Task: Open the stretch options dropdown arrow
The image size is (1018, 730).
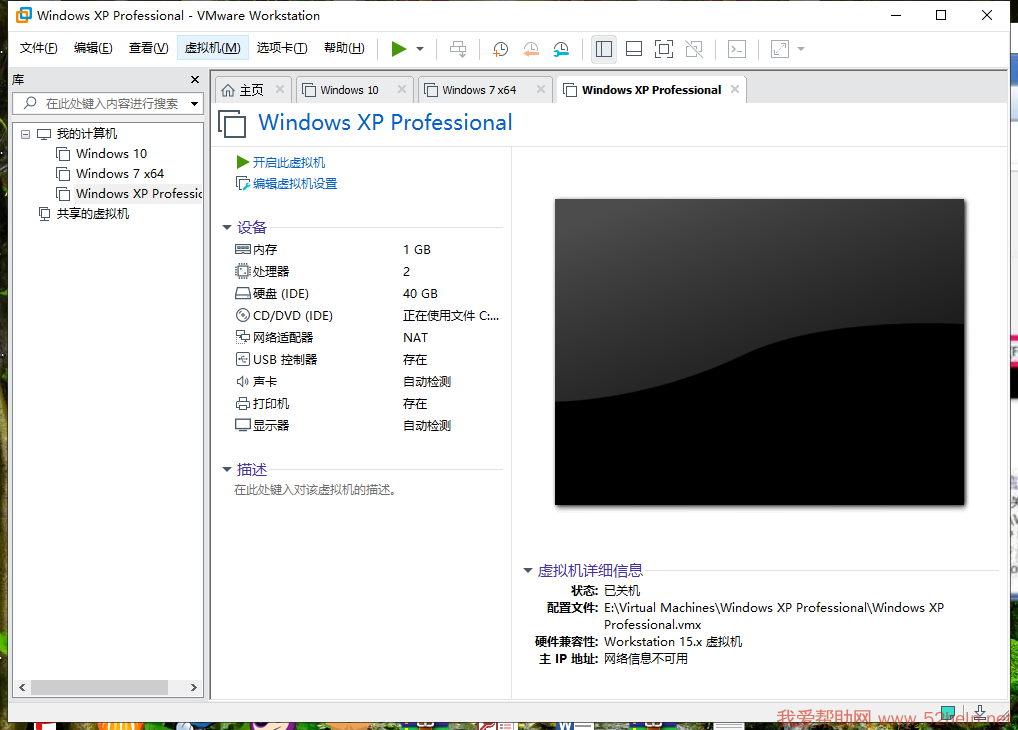Action: point(801,49)
